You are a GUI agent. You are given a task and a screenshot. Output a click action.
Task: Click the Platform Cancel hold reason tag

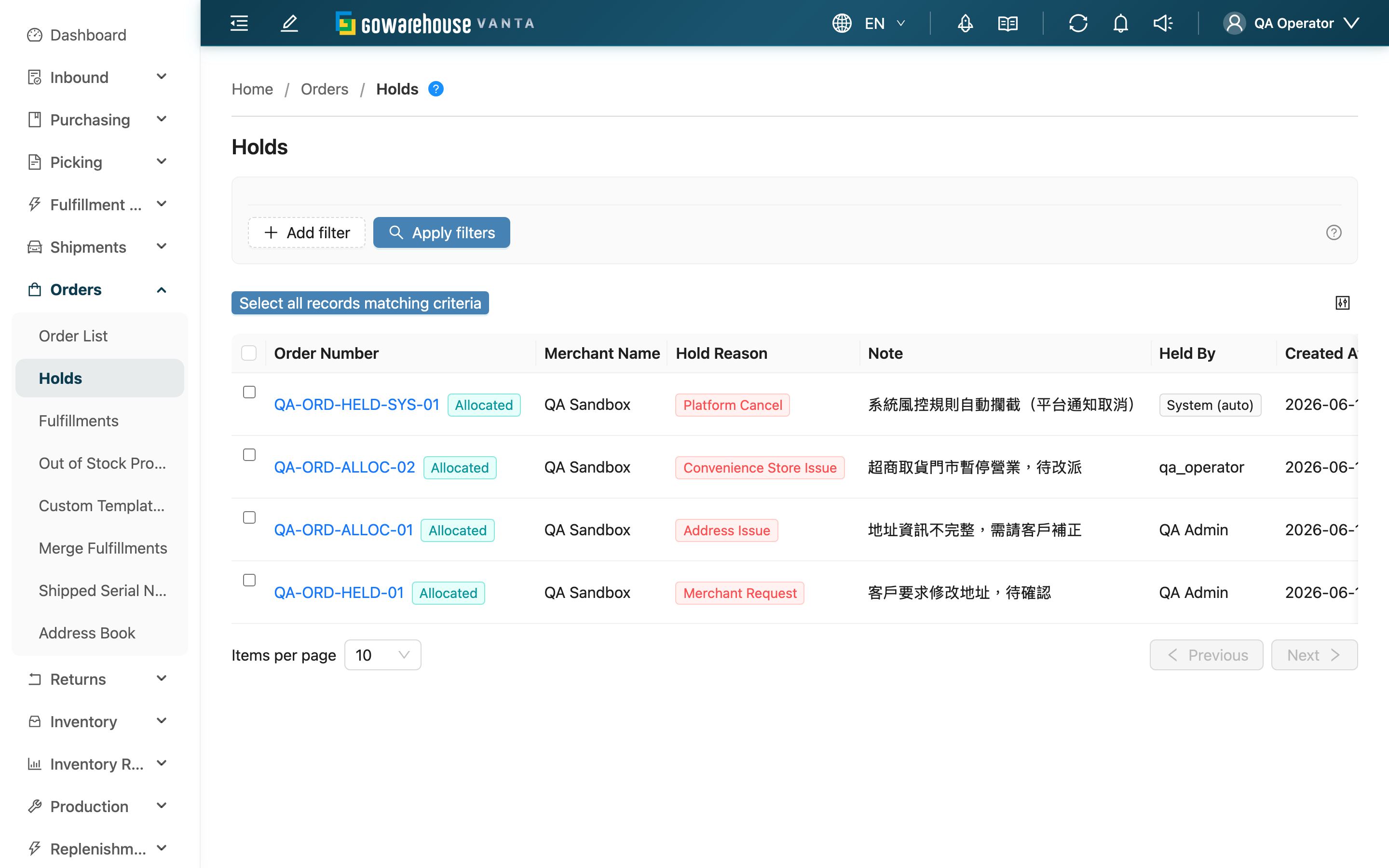click(733, 405)
